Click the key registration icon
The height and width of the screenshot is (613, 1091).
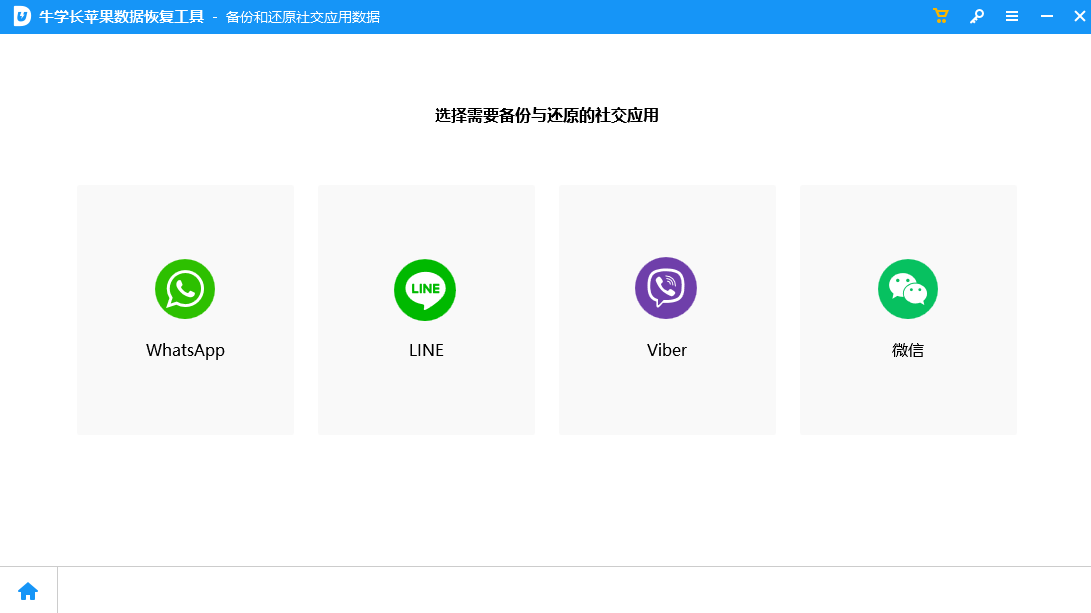tap(977, 16)
